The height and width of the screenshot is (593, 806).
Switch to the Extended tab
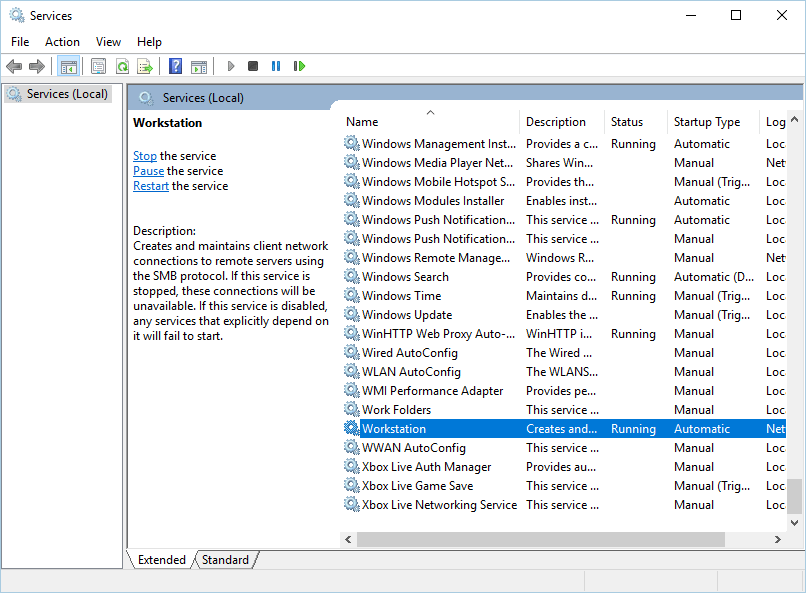coord(161,560)
